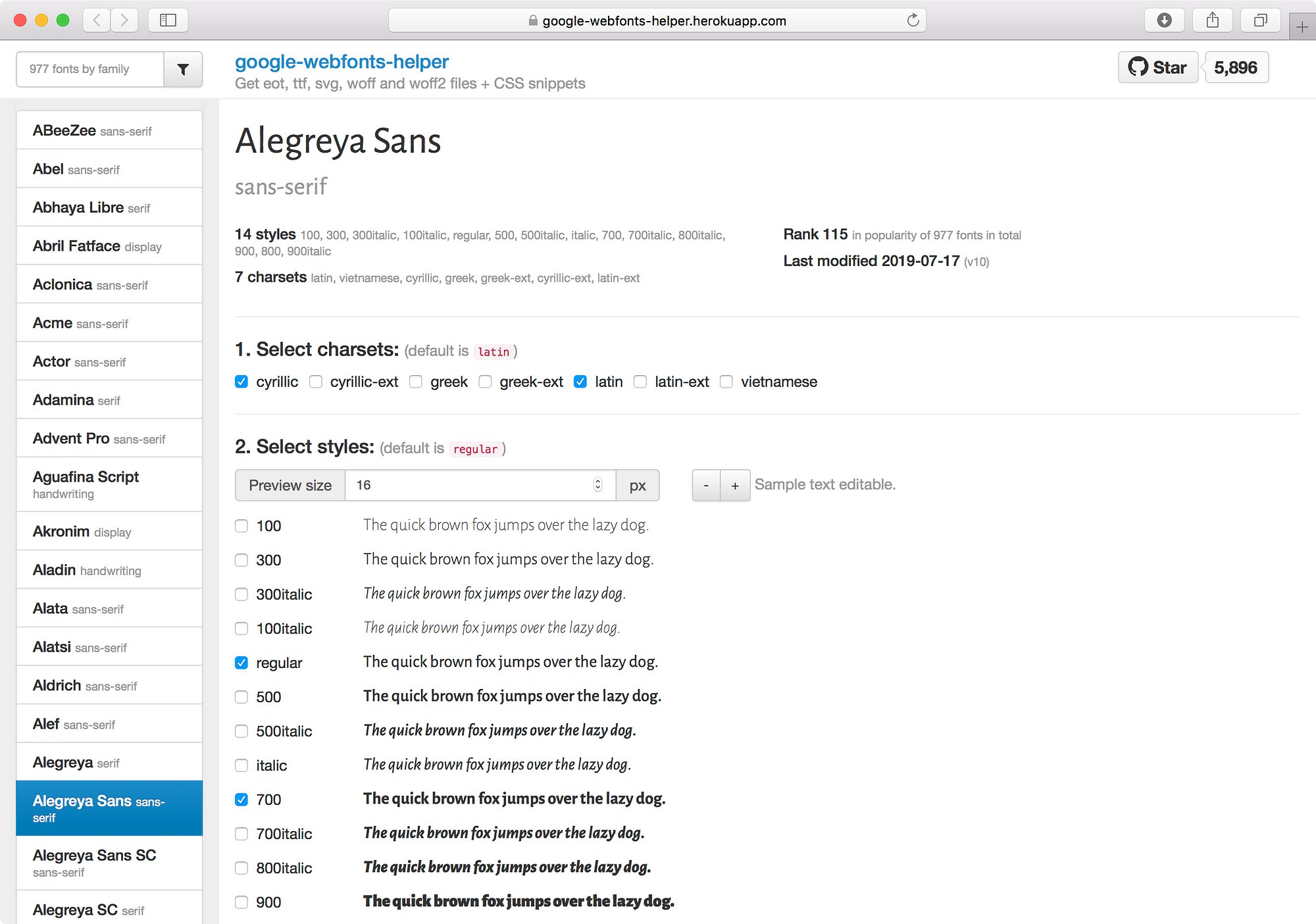Check the 500 style checkbox

pos(241,697)
